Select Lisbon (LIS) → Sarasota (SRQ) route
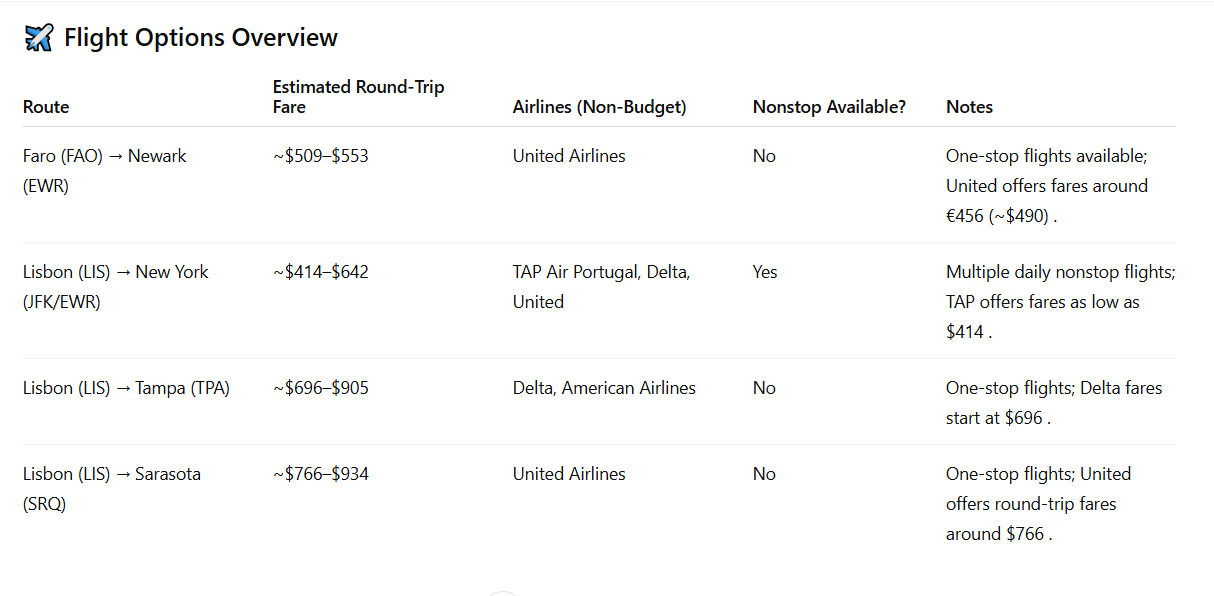The height and width of the screenshot is (596, 1214). pyautogui.click(x=112, y=489)
